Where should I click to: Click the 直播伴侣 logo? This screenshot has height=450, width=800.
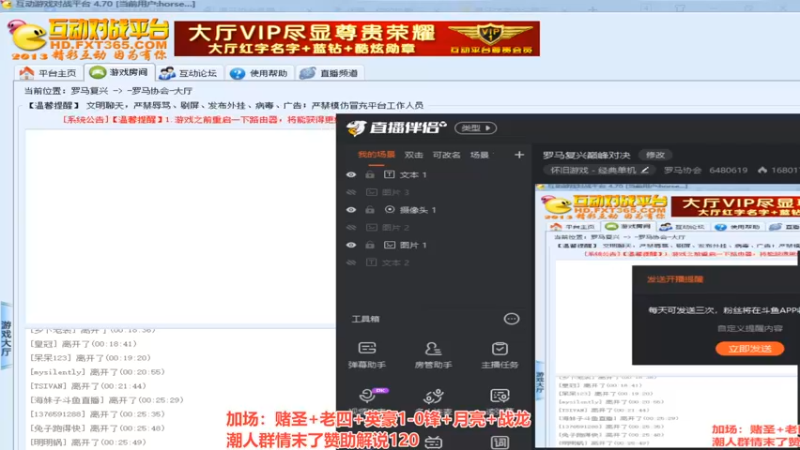(x=396, y=128)
